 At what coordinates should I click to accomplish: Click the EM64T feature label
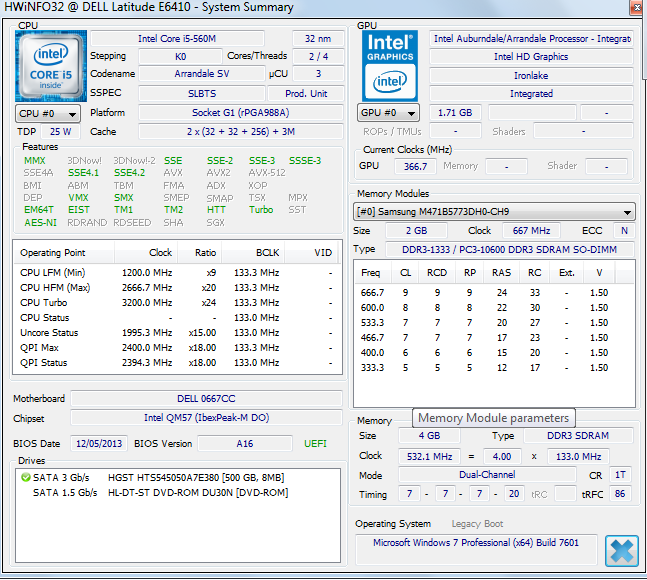pos(39,210)
